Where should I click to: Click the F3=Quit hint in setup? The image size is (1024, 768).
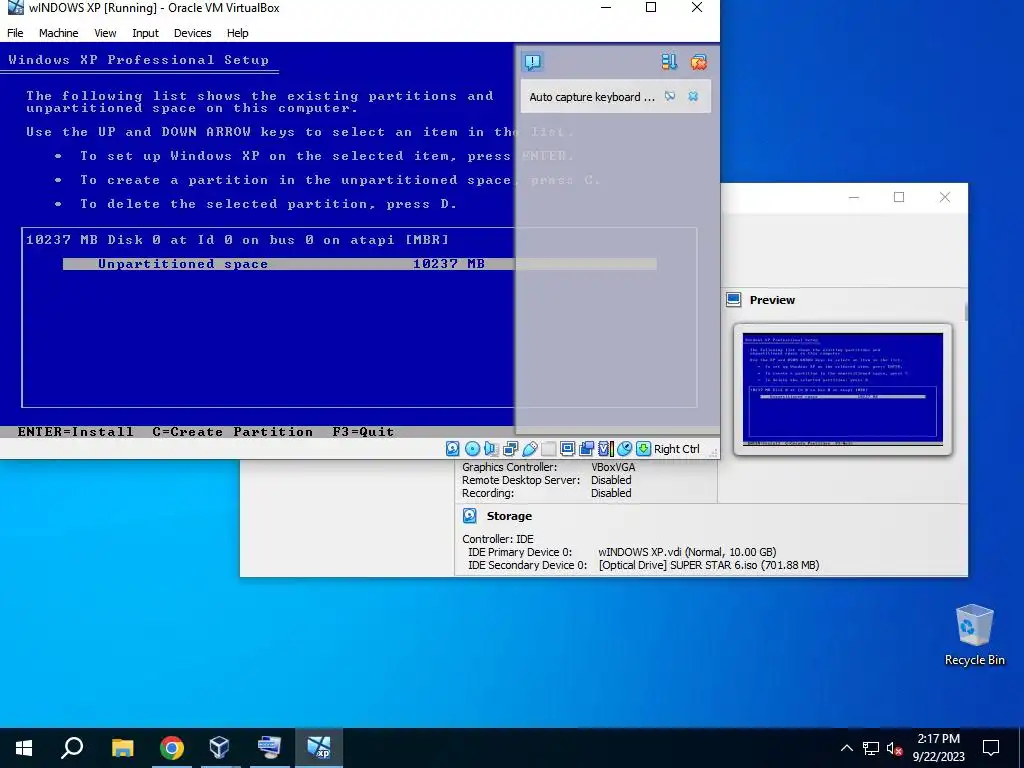point(363,432)
